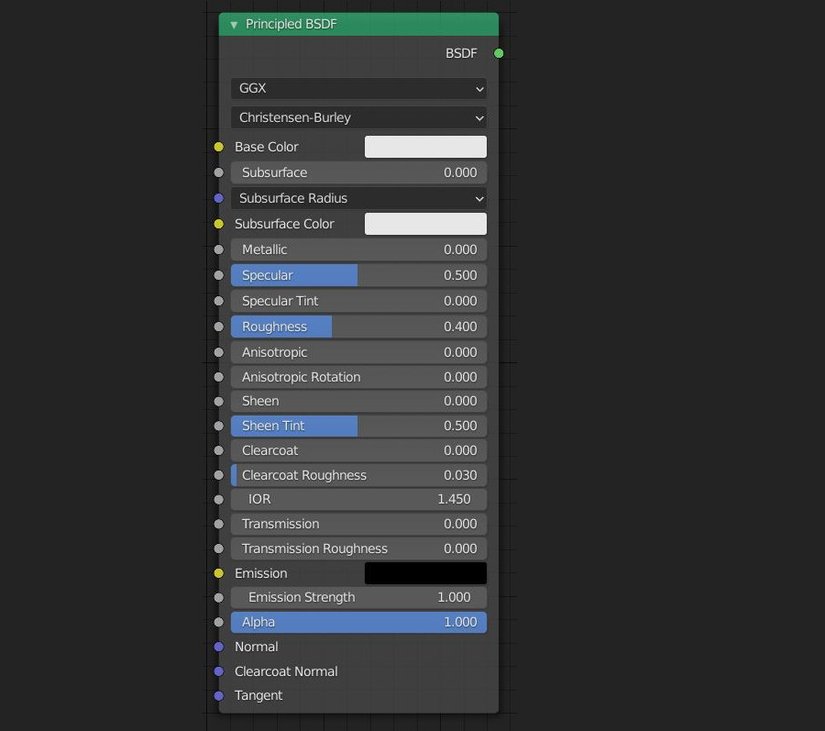The image size is (825, 731).
Task: Click the Tangent input socket
Action: point(218,695)
